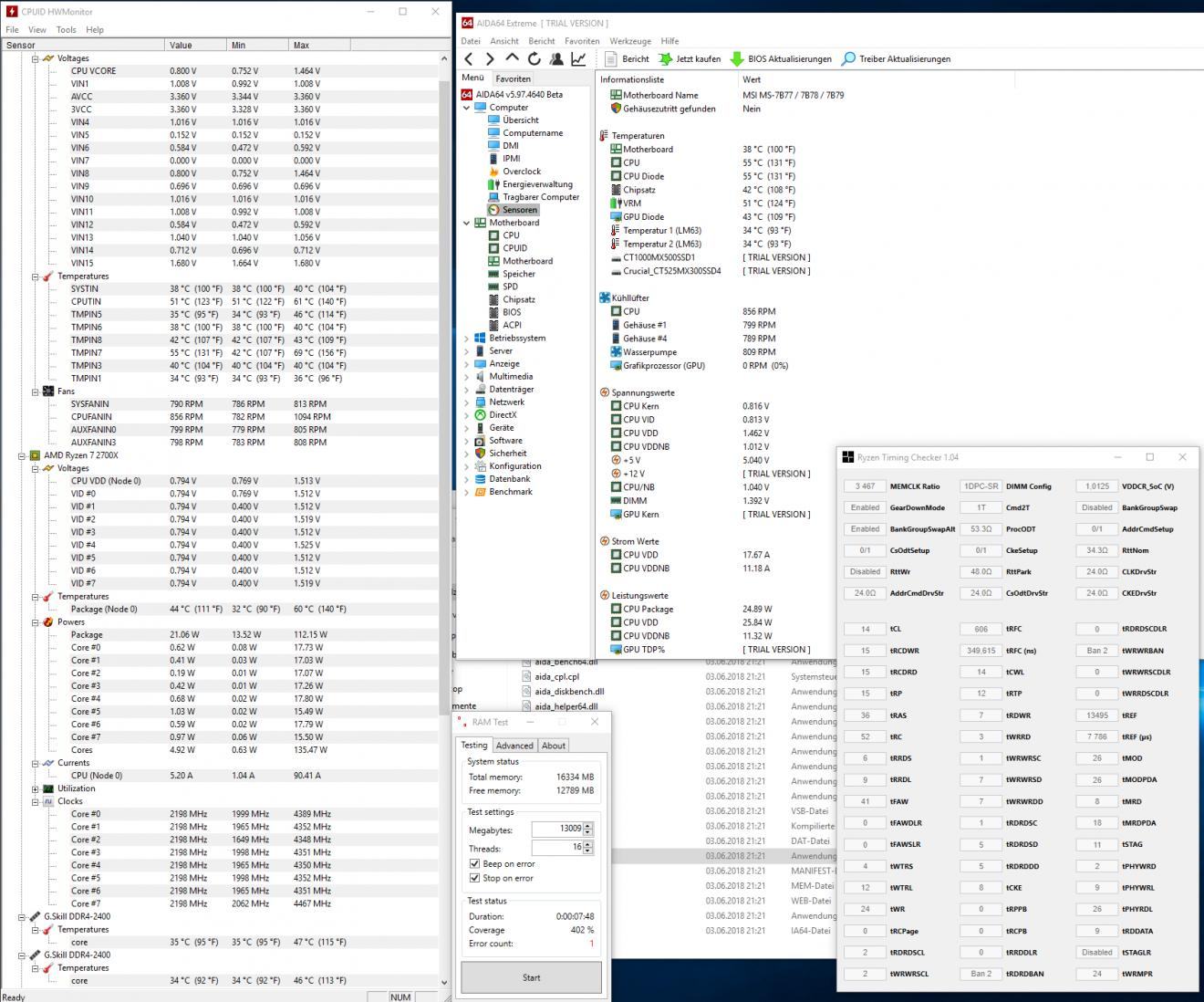
Task: Sort by HWMonitor Value column header
Action: pyautogui.click(x=195, y=45)
